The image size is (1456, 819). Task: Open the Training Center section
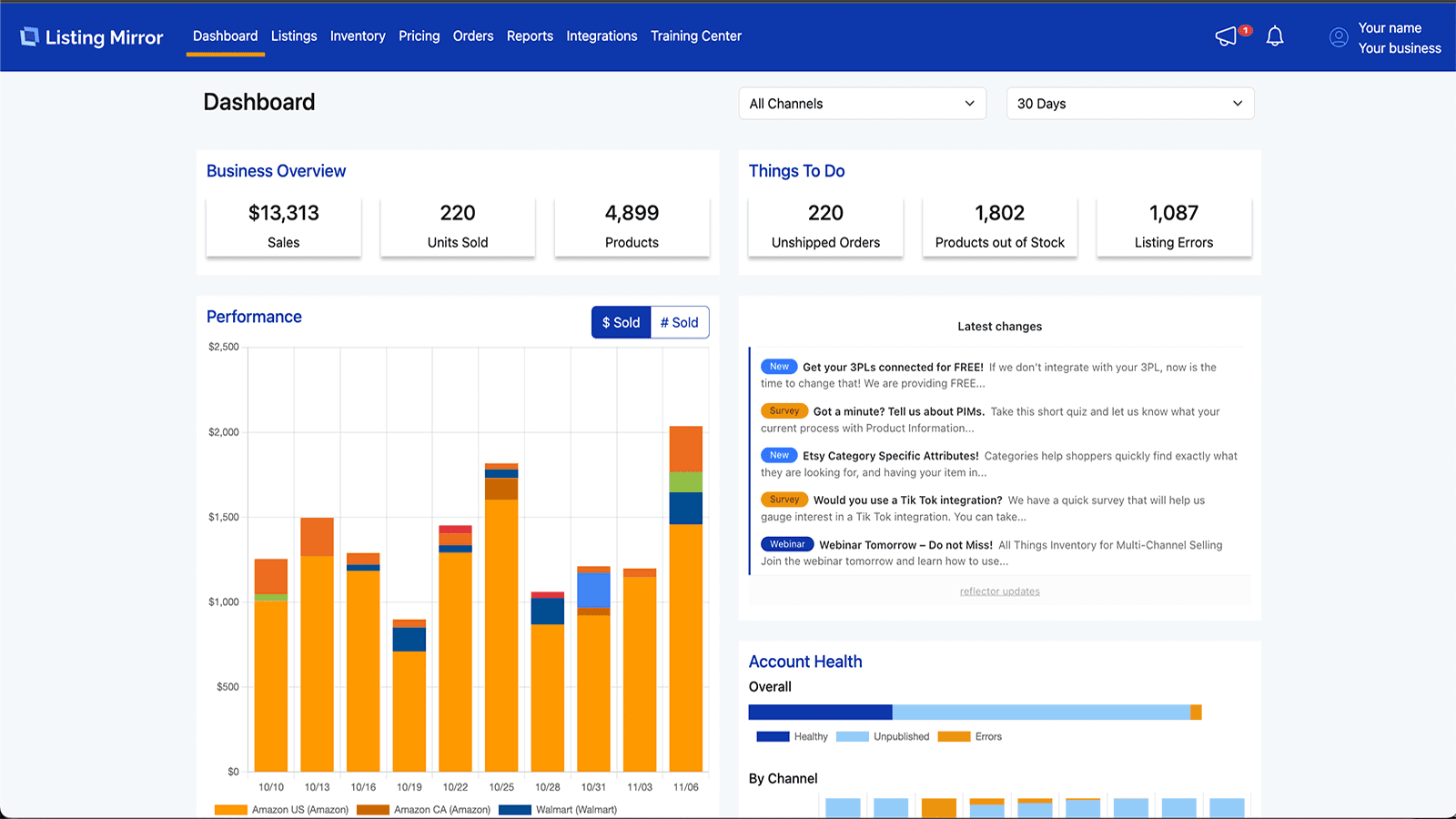(696, 35)
